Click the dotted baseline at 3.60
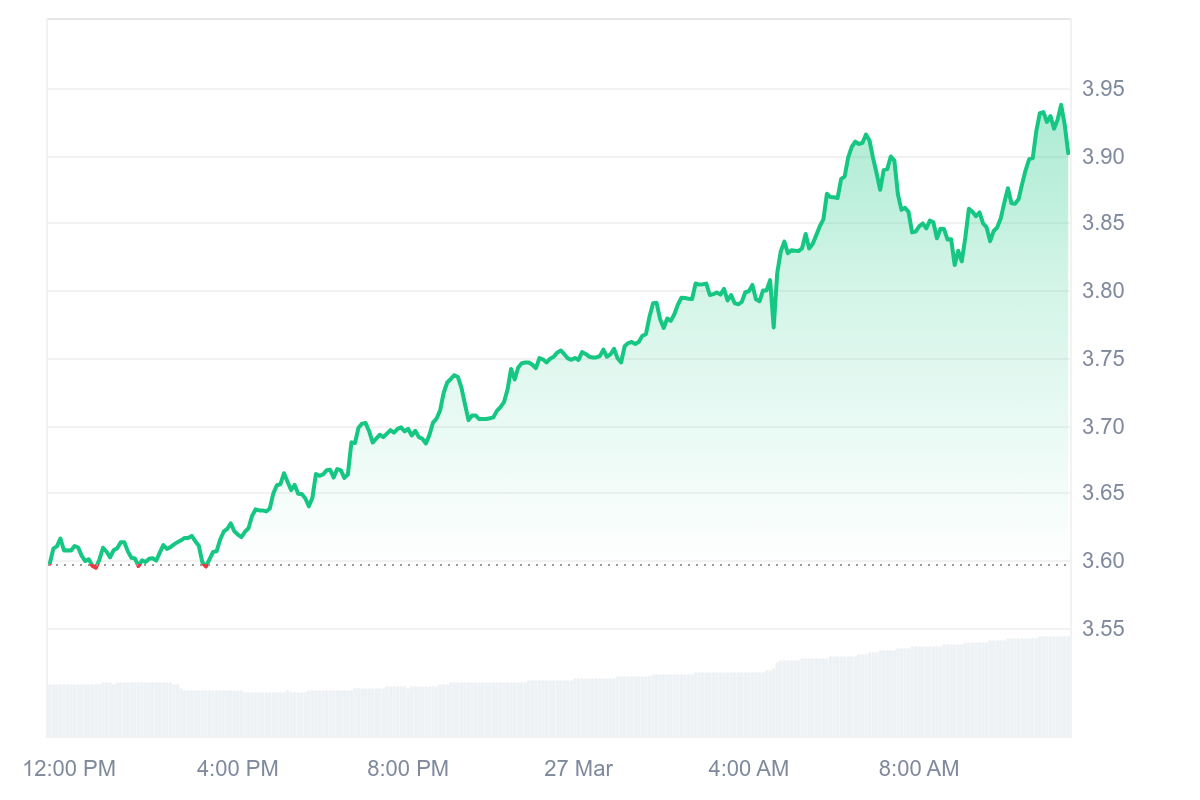Viewport: 1200px width, 800px height. click(x=560, y=564)
